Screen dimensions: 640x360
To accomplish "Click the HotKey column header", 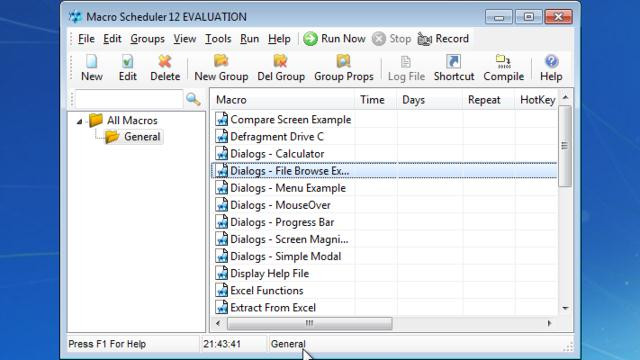I will 536,100.
